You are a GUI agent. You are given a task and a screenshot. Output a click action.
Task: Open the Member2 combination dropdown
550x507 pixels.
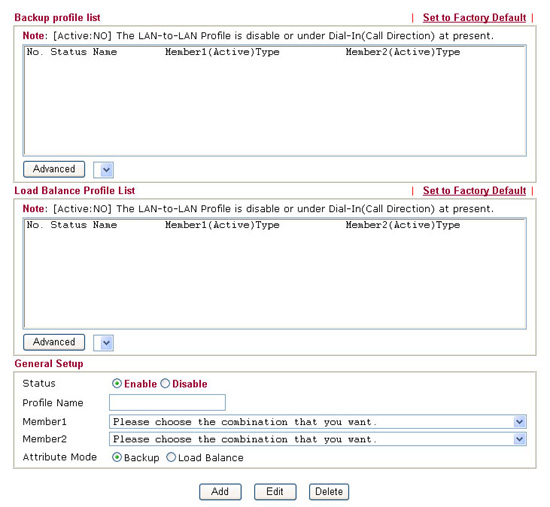coord(318,439)
